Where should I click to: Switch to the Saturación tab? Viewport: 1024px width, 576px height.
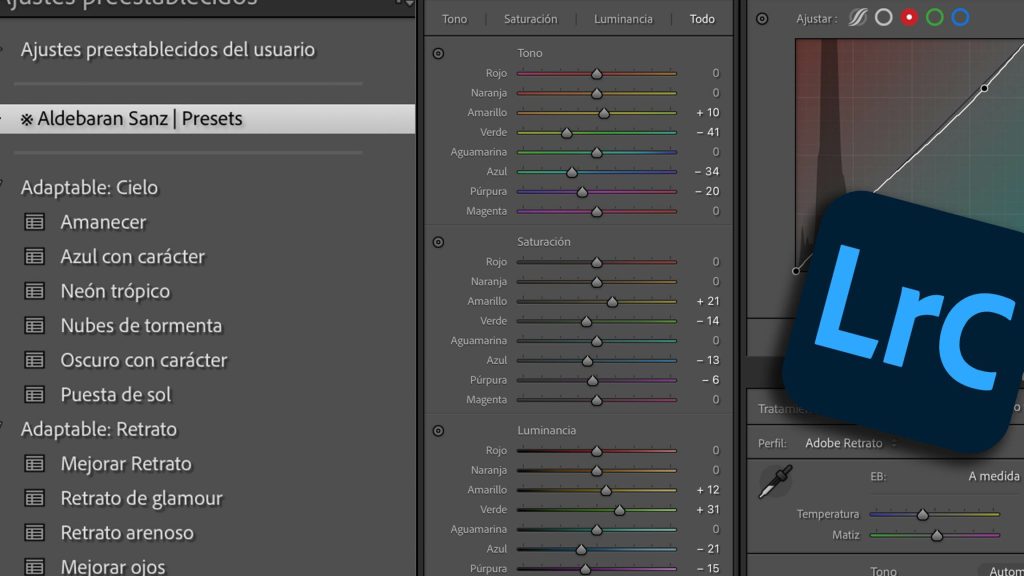pyautogui.click(x=530, y=19)
